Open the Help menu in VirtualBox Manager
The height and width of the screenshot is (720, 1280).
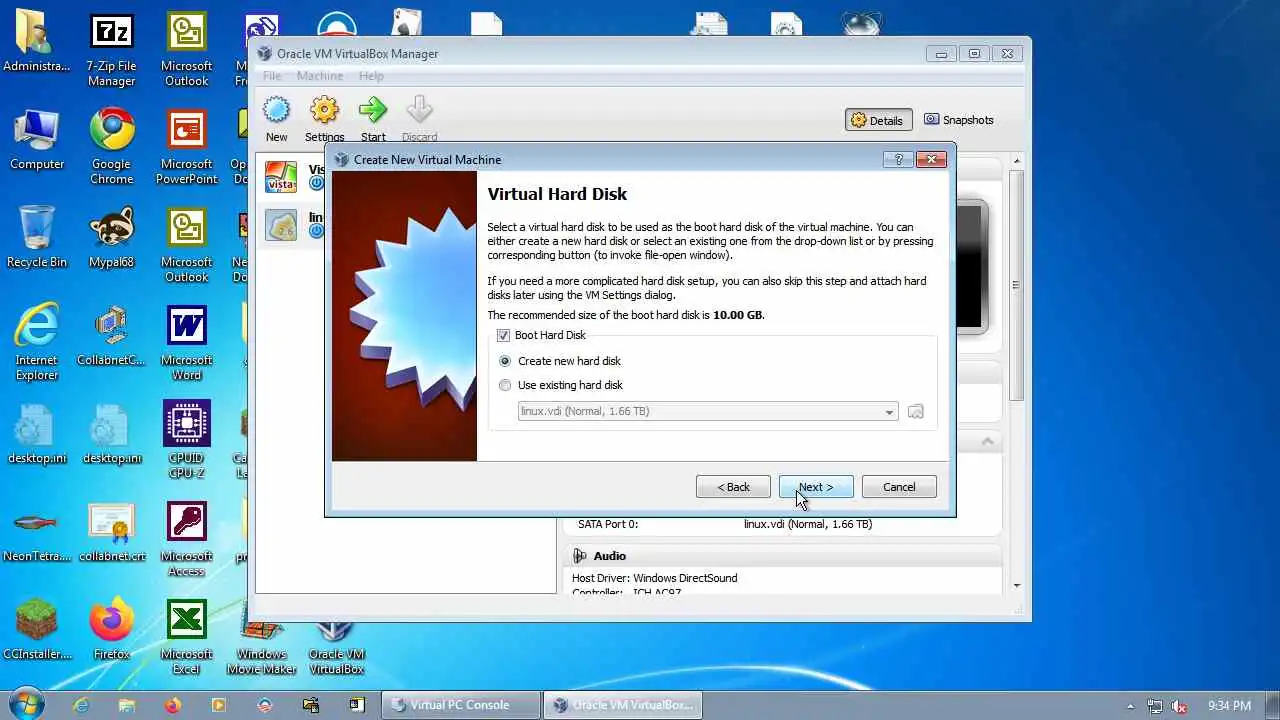click(371, 76)
